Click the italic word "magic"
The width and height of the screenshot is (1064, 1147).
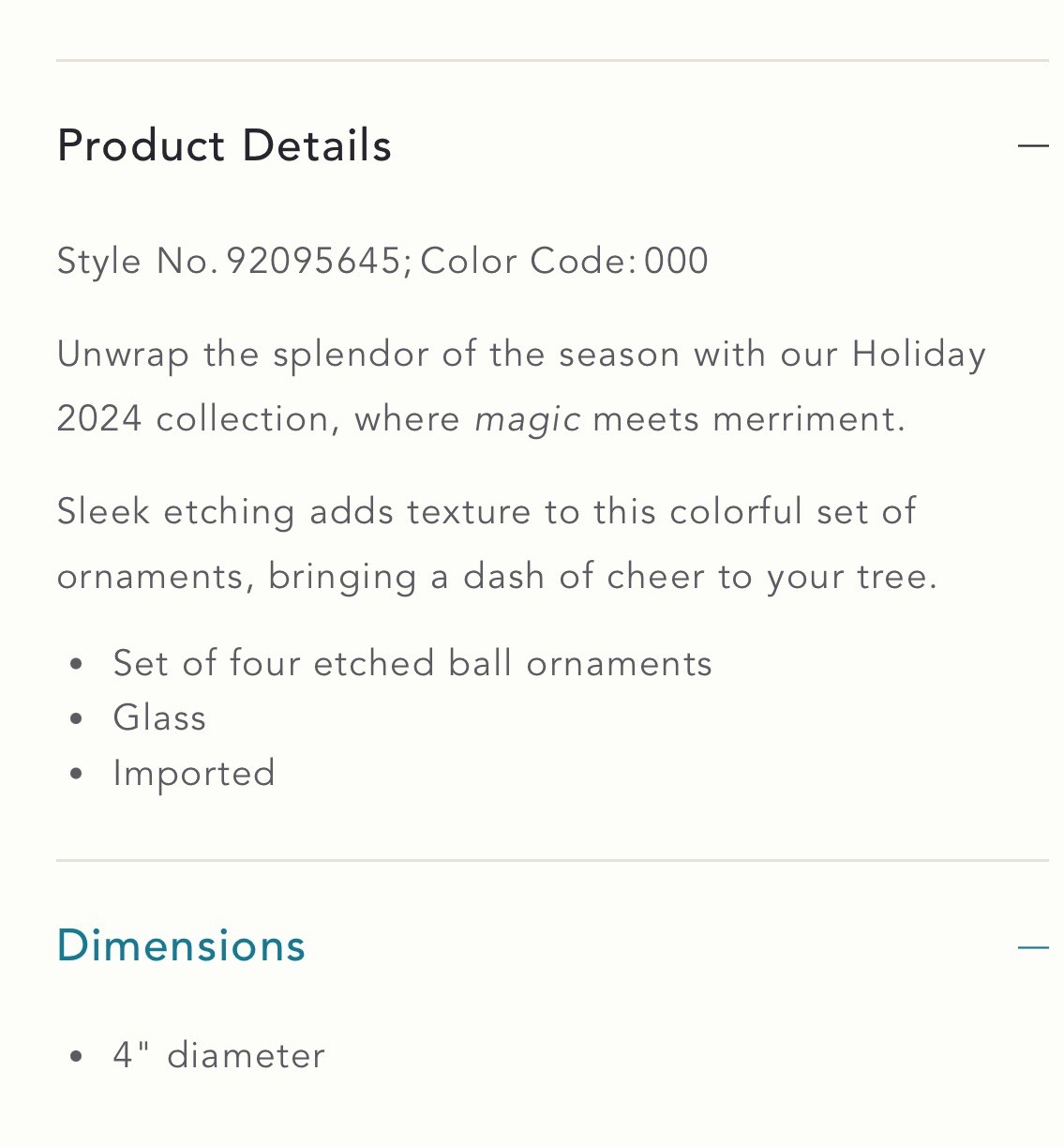coord(528,419)
